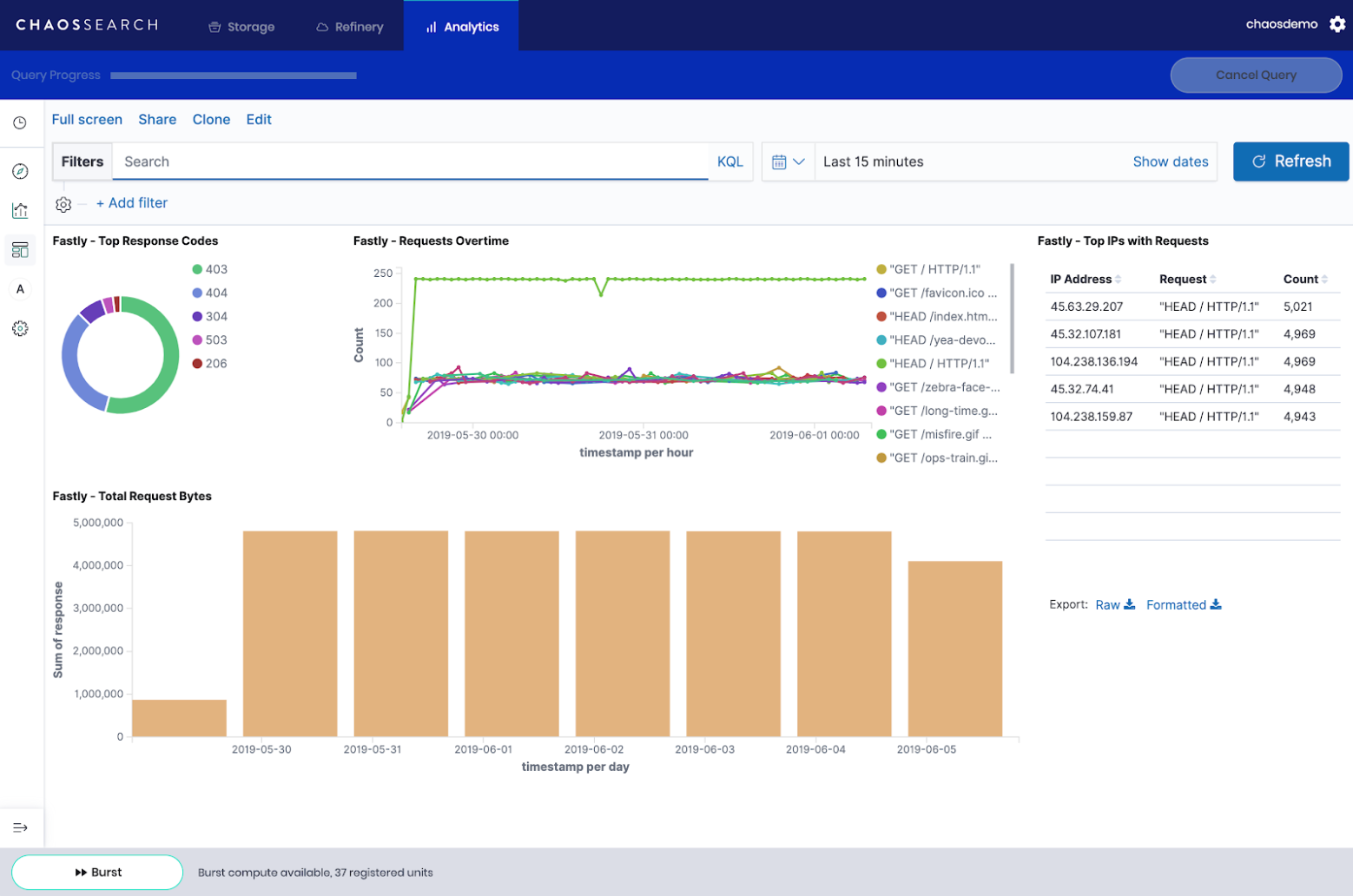Open the Discover compass icon
The width and height of the screenshot is (1353, 896).
click(x=20, y=171)
